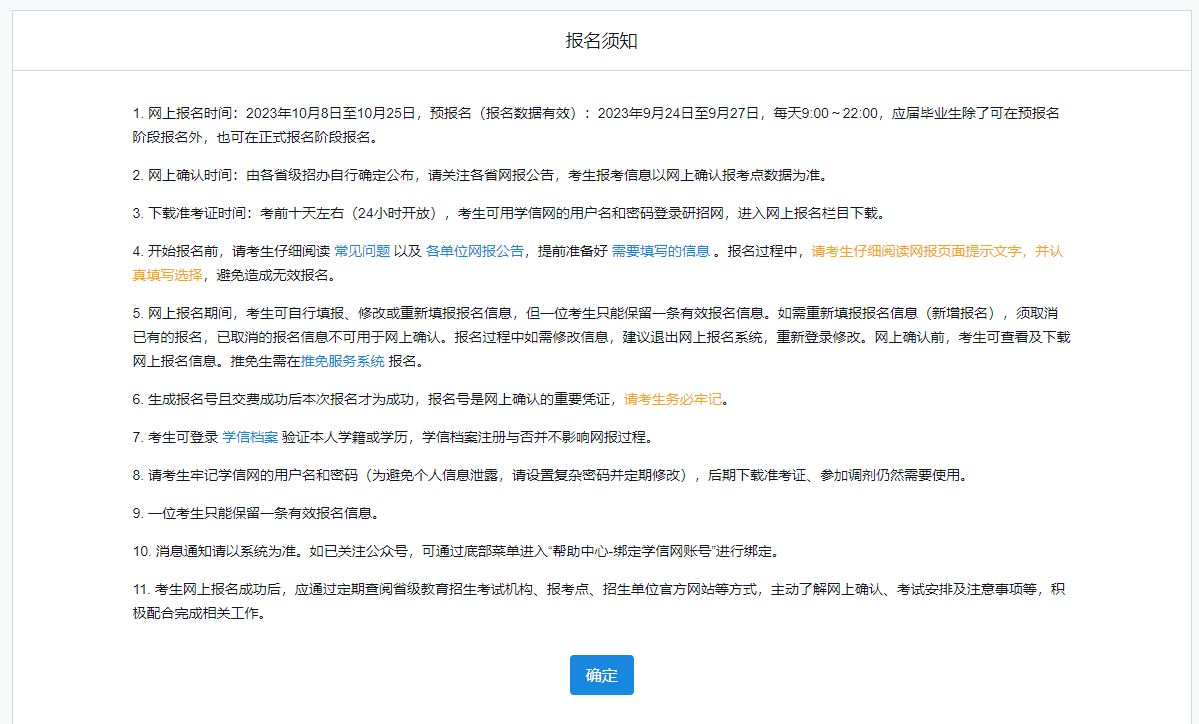Image resolution: width=1199 pixels, height=724 pixels.
Task: Open the 各单位网报公告 link
Action: (x=474, y=252)
